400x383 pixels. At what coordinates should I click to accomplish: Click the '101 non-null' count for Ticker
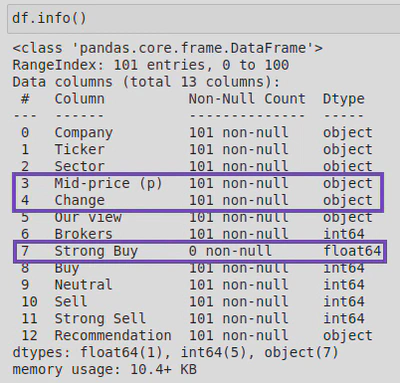click(x=239, y=149)
